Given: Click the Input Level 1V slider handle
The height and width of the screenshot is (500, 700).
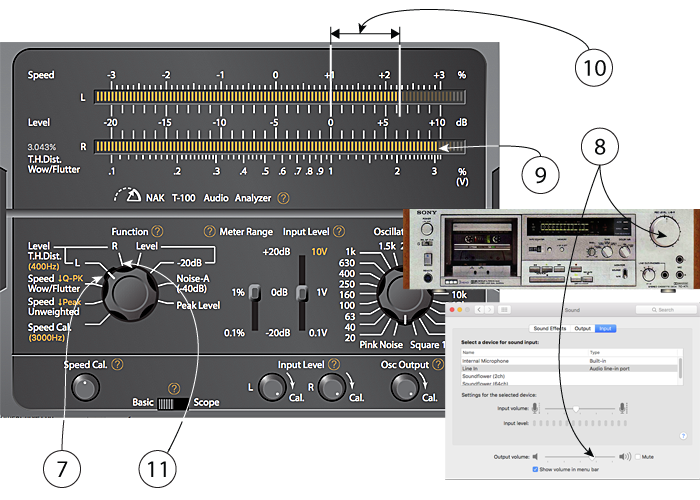Looking at the screenshot, I should pyautogui.click(x=302, y=293).
